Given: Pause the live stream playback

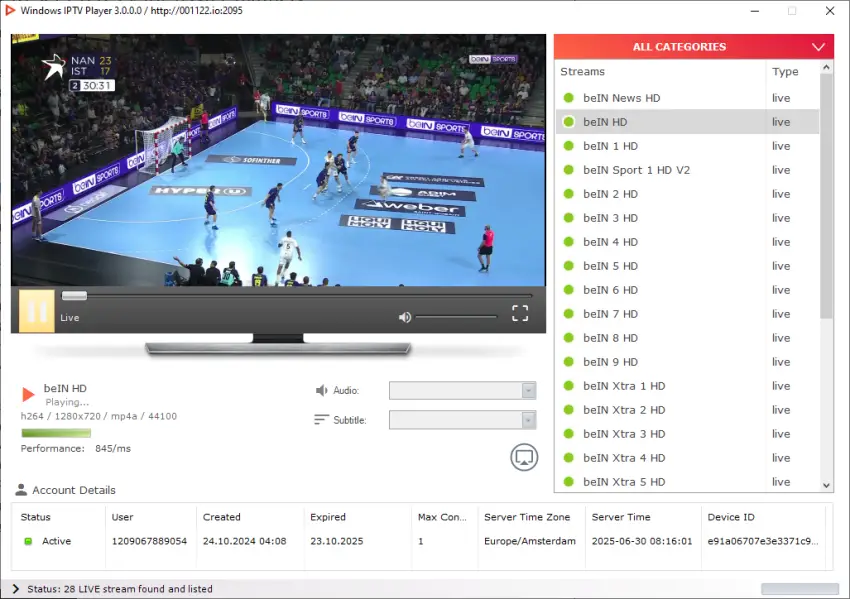Looking at the screenshot, I should click(37, 311).
